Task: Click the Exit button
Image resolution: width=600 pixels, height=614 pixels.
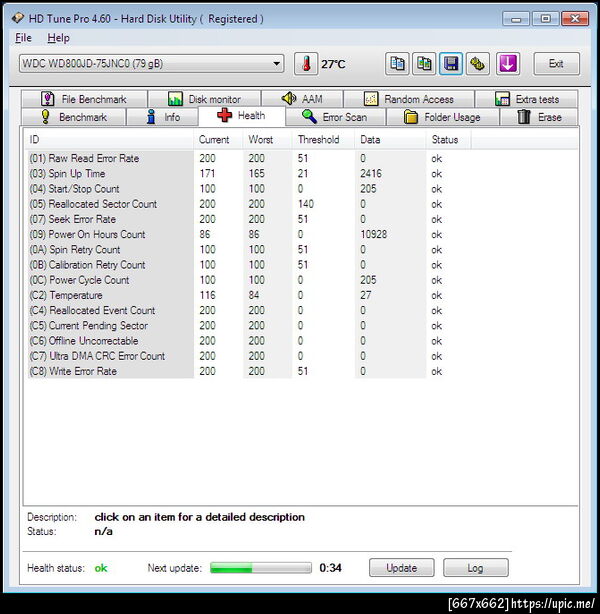Action: [x=556, y=64]
